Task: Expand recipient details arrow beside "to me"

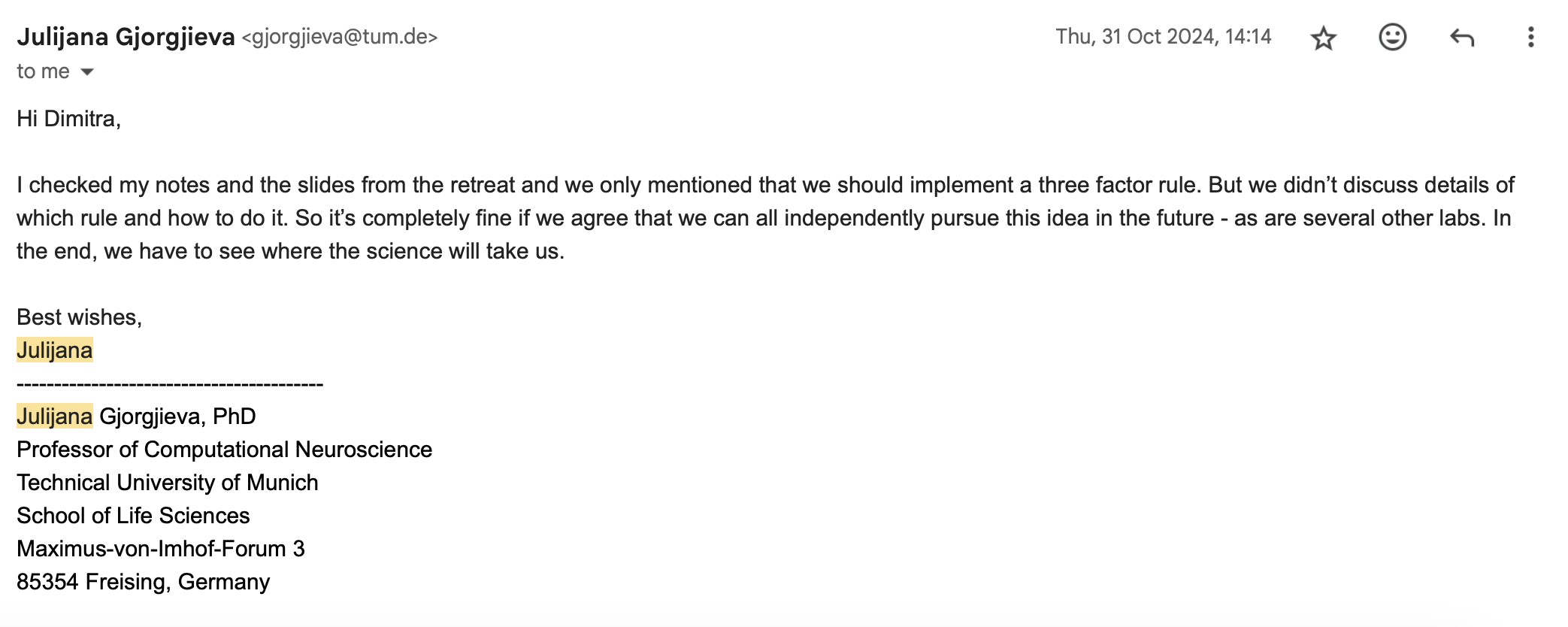Action: pos(87,72)
